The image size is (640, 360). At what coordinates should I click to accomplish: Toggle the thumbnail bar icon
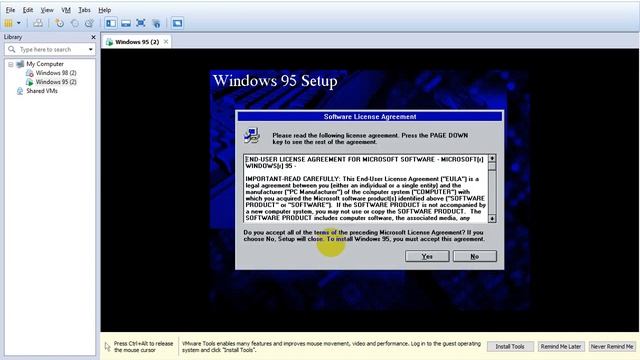(126, 23)
